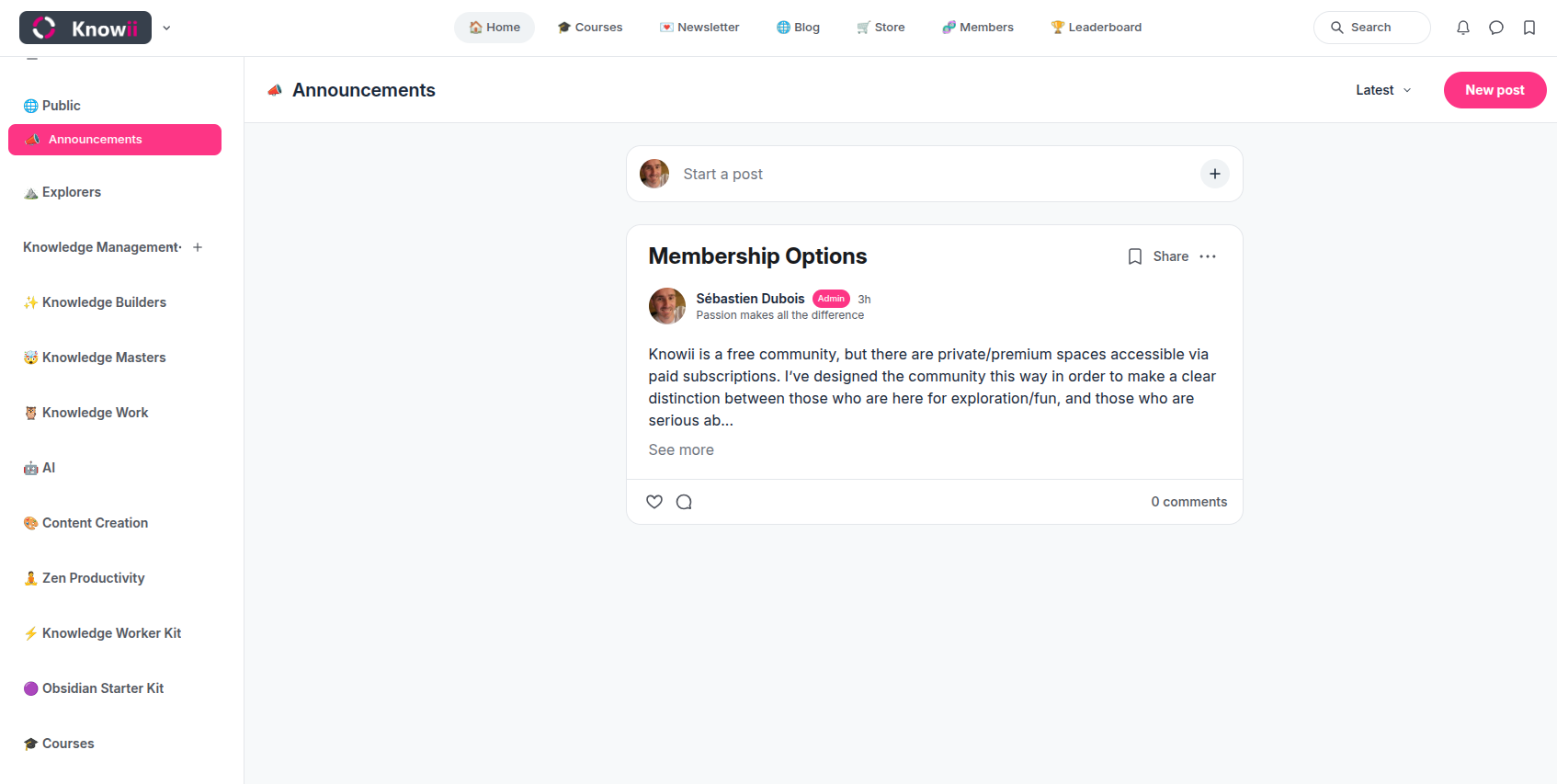Click your avatar in the Start a post box

pos(654,174)
